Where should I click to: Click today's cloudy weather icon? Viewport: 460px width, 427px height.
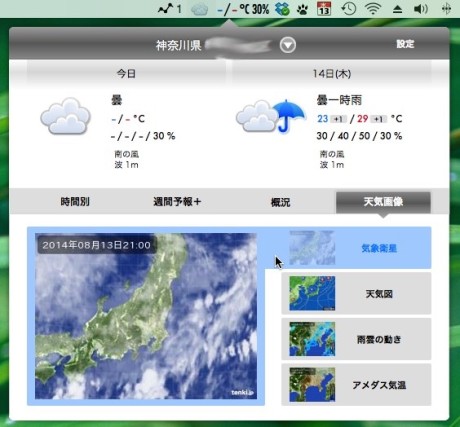coord(65,116)
